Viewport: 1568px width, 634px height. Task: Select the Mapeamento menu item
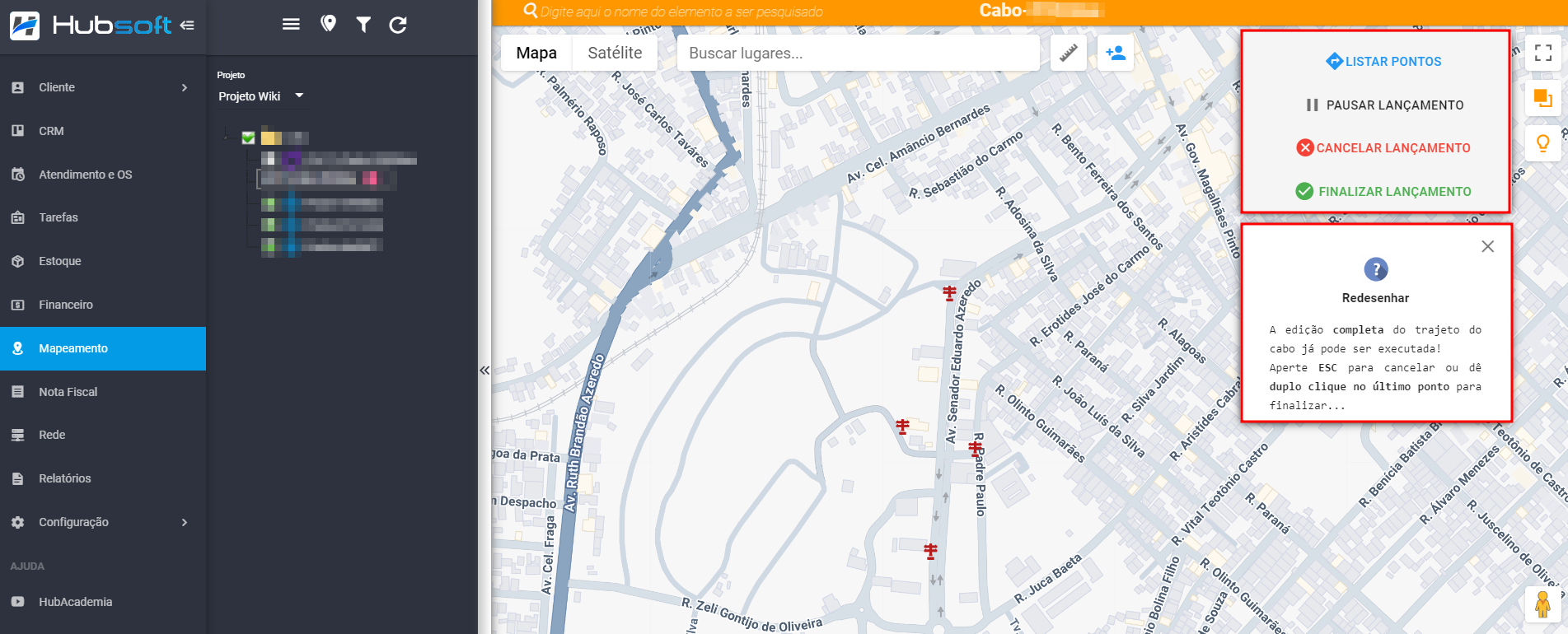click(103, 348)
